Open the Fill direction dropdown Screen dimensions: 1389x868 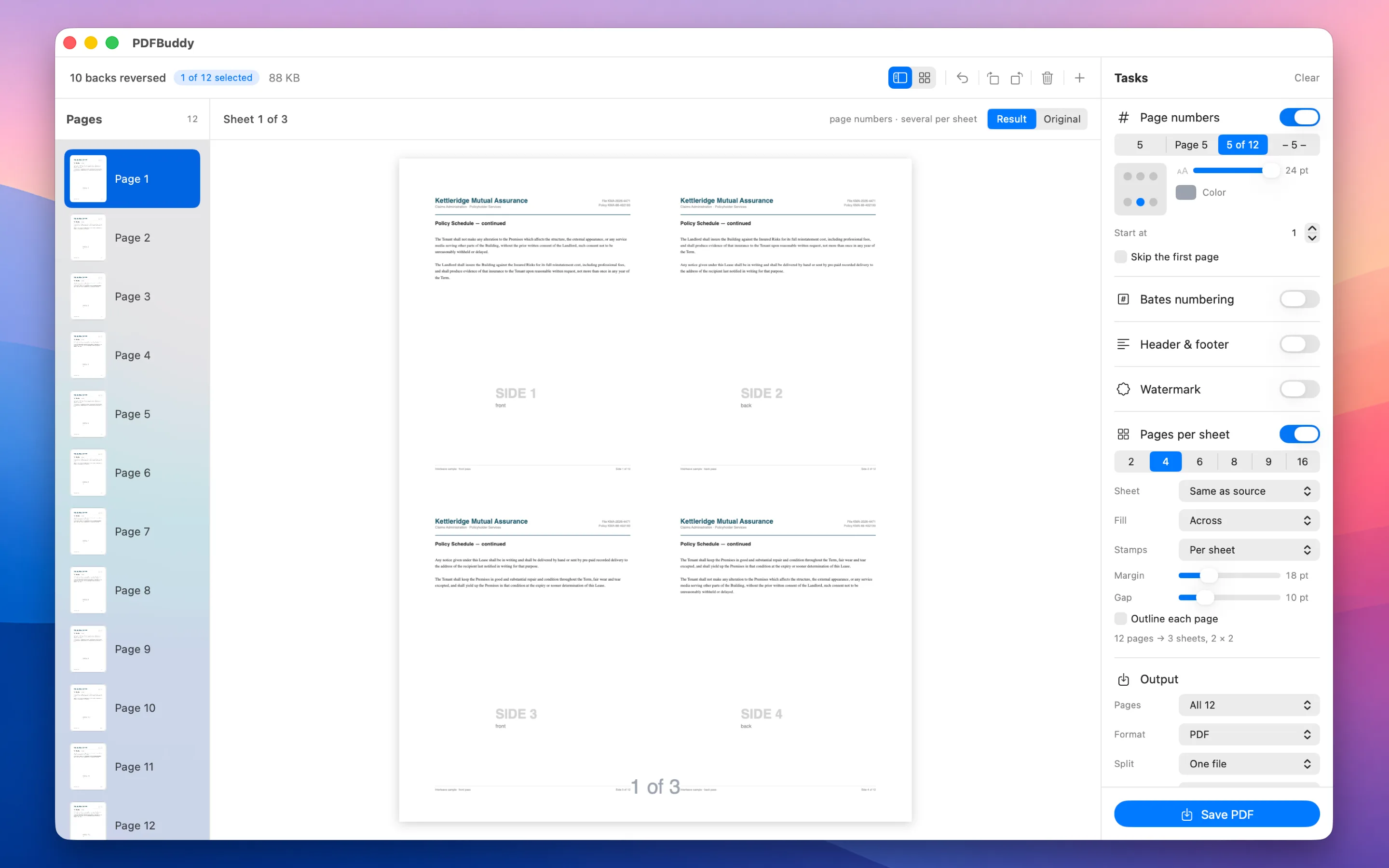pos(1249,521)
